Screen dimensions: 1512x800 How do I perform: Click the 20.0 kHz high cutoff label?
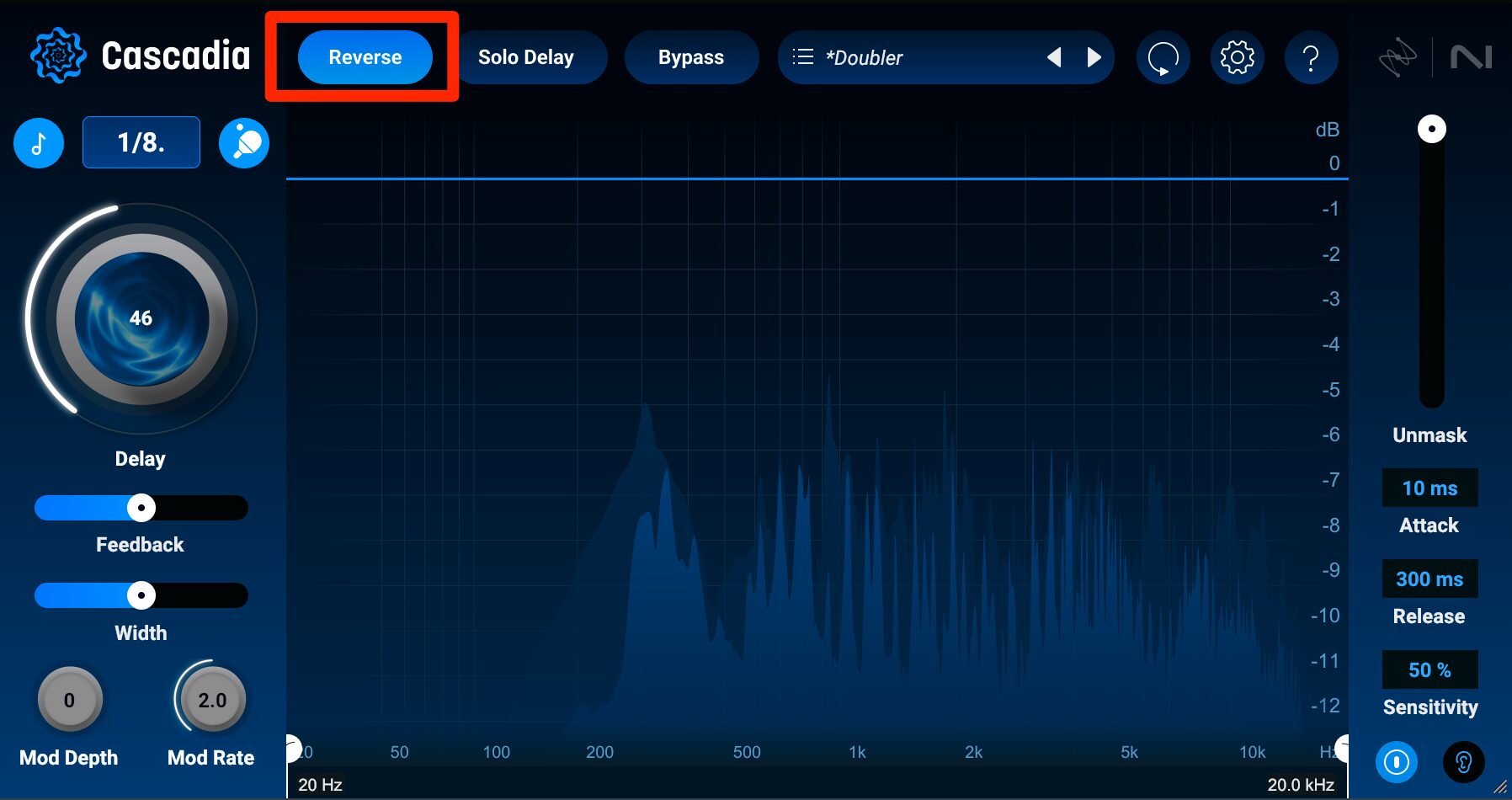pos(1301,785)
